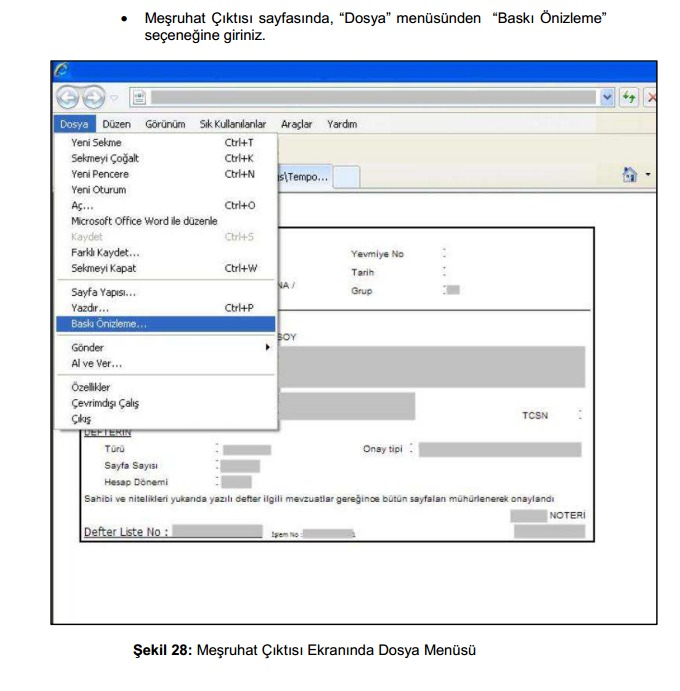Expand the Gönder submenu
The width and height of the screenshot is (680, 691).
(166, 348)
